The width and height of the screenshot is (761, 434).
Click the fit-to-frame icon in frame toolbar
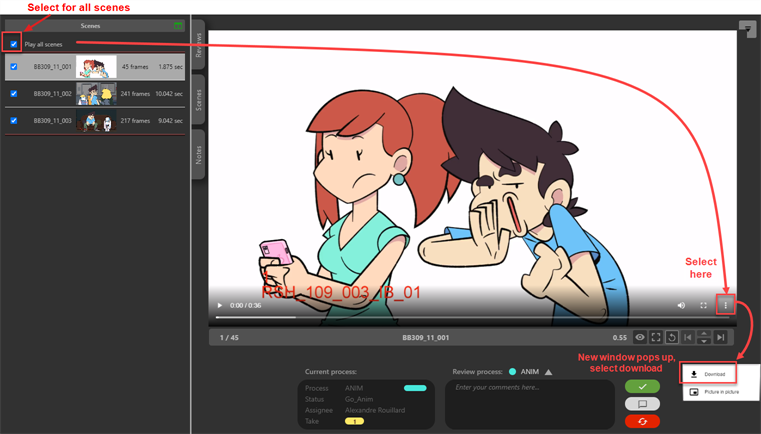(x=656, y=337)
